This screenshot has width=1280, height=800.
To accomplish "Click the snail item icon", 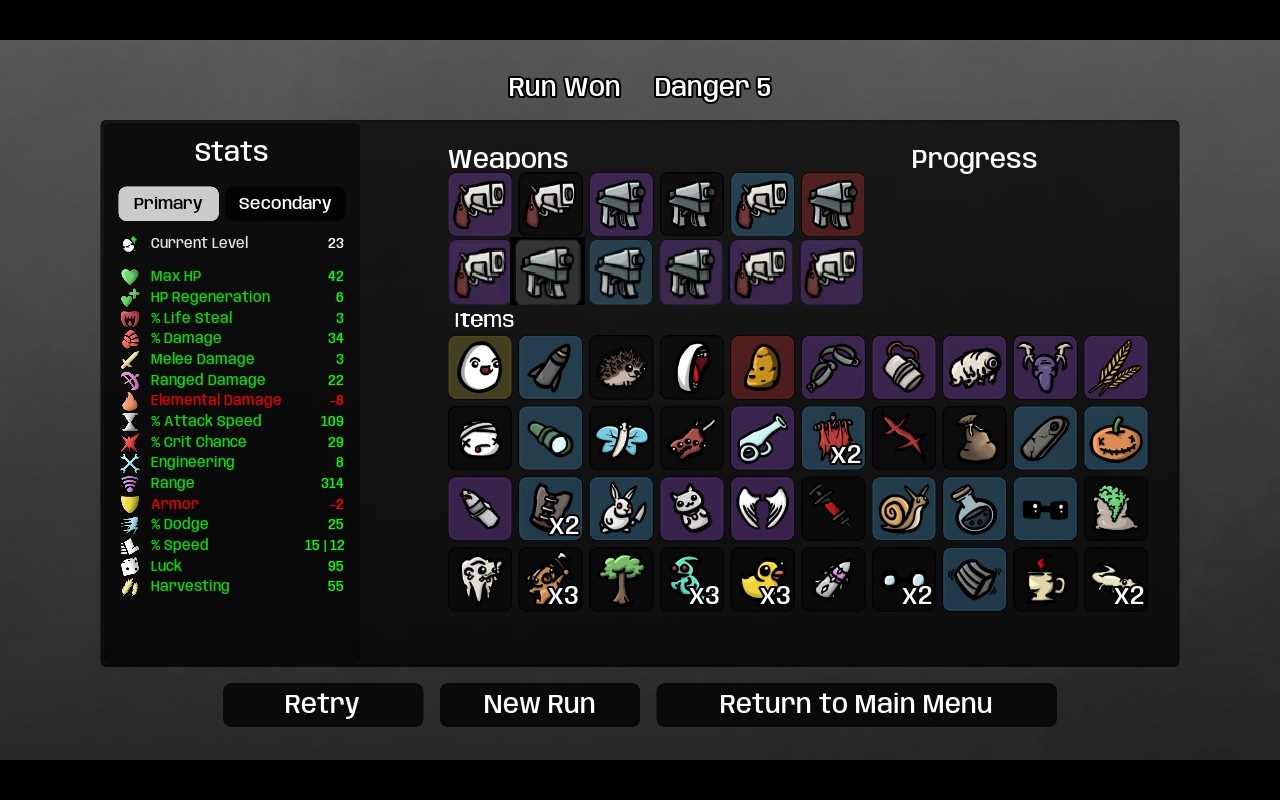I will click(x=904, y=509).
